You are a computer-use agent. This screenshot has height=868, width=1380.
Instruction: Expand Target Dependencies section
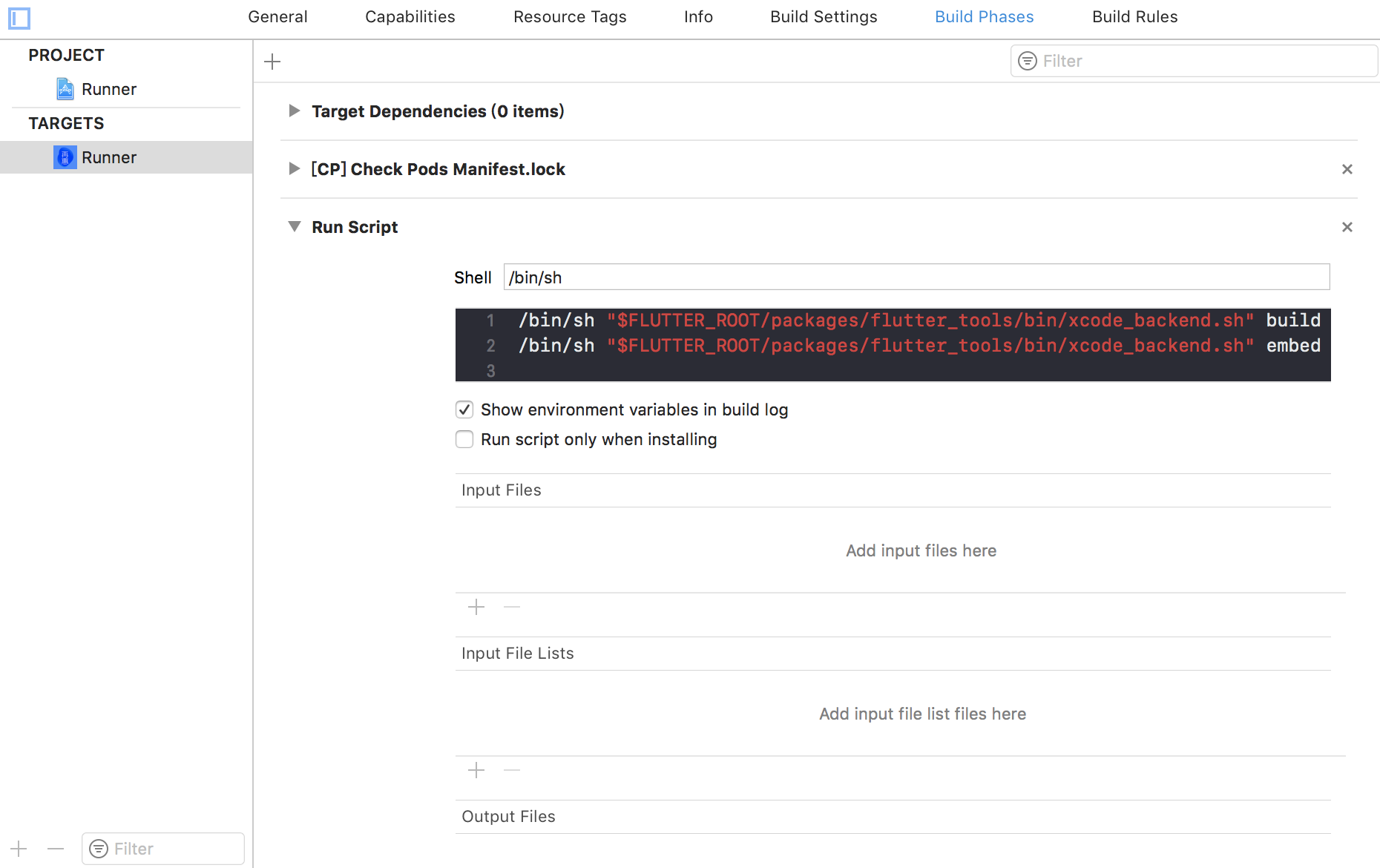tap(295, 111)
